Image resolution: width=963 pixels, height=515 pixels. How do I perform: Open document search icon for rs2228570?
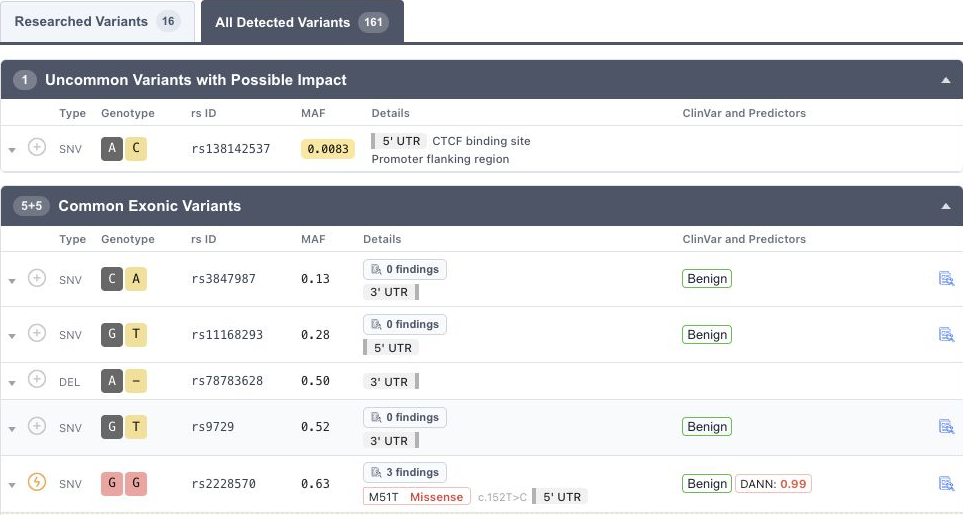tap(946, 484)
